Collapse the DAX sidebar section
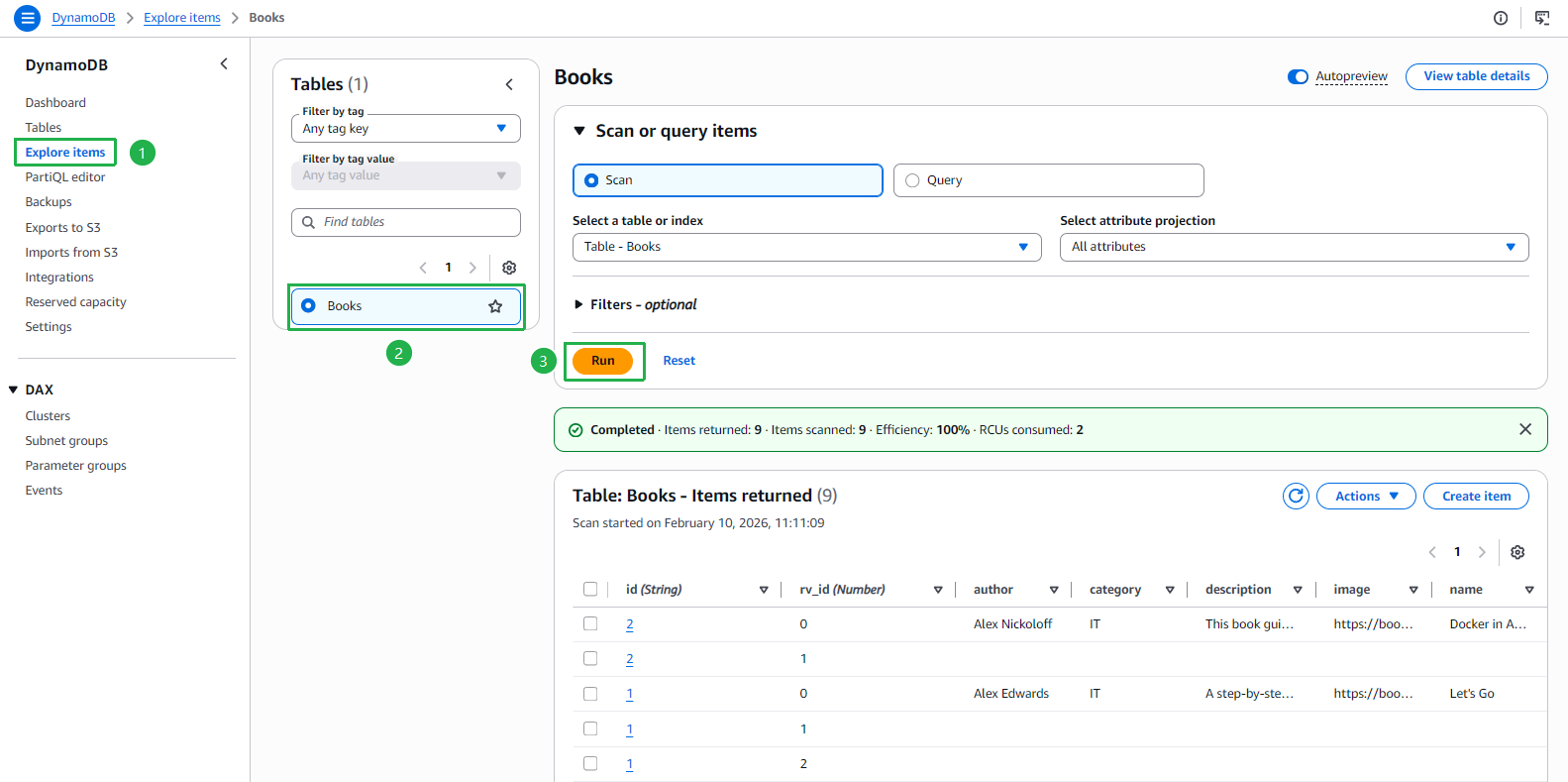Viewport: 1568px width, 782px height. pyautogui.click(x=13, y=390)
